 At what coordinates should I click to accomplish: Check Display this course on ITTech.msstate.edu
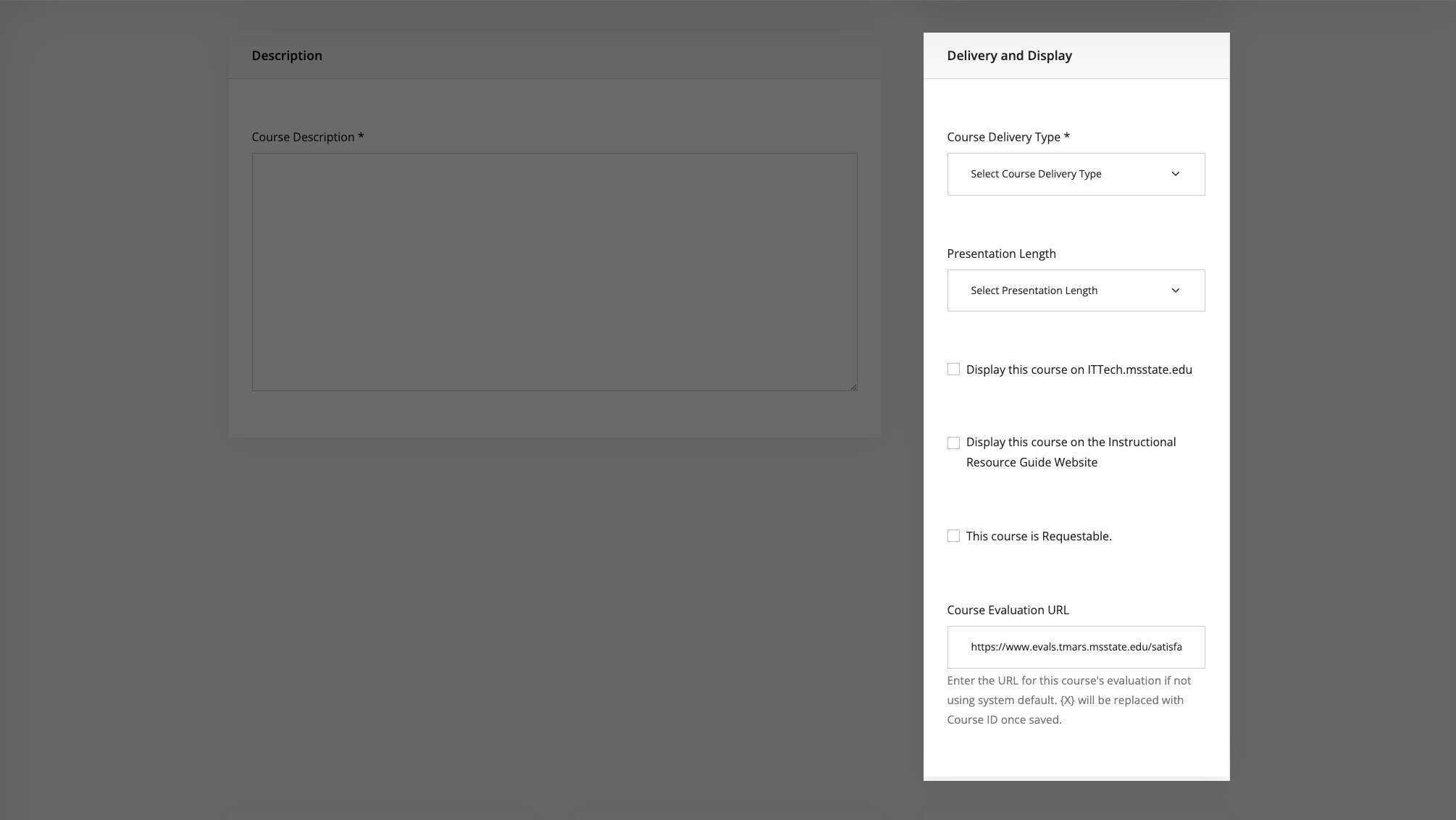point(953,369)
